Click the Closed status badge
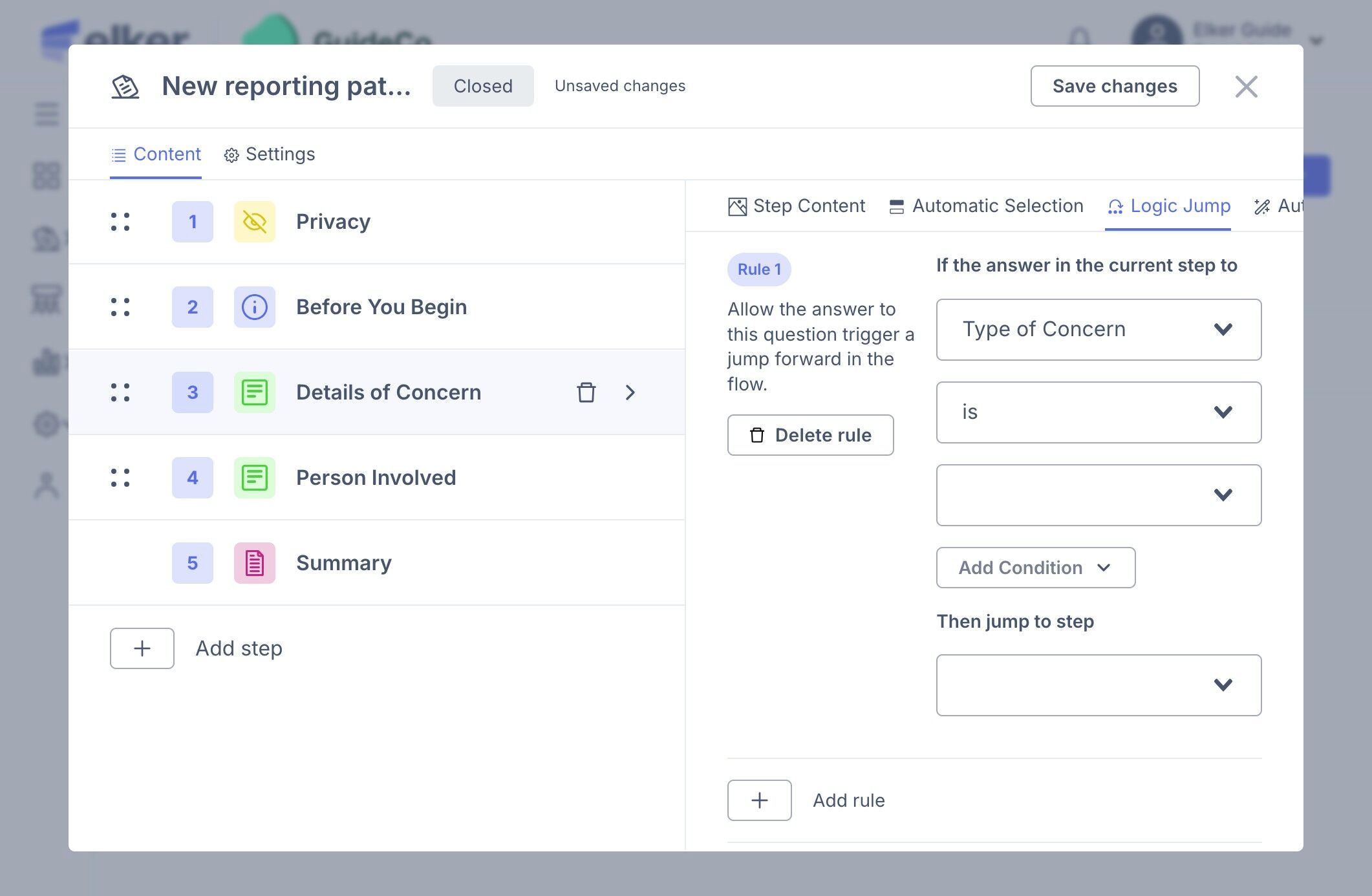Screen dimensions: 1372x896 482,86
